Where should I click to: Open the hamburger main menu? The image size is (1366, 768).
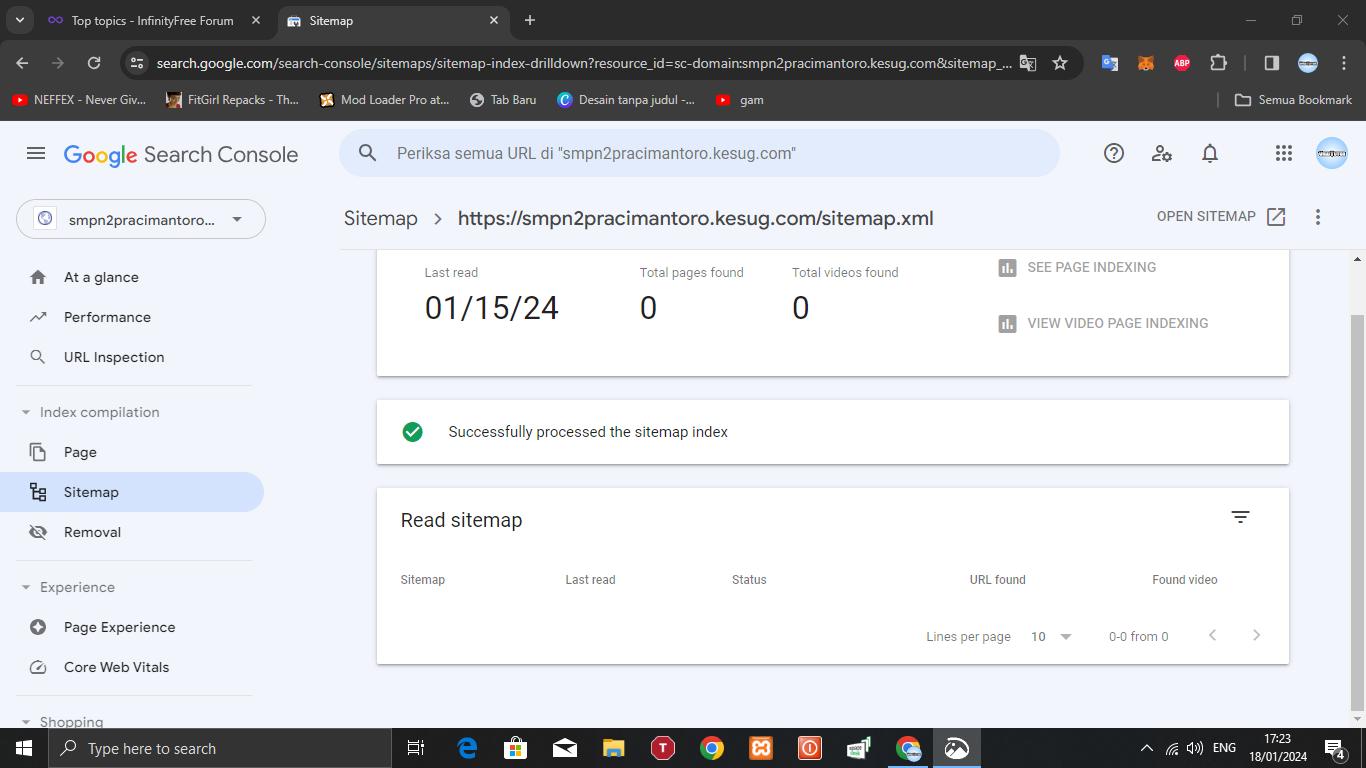pyautogui.click(x=36, y=153)
